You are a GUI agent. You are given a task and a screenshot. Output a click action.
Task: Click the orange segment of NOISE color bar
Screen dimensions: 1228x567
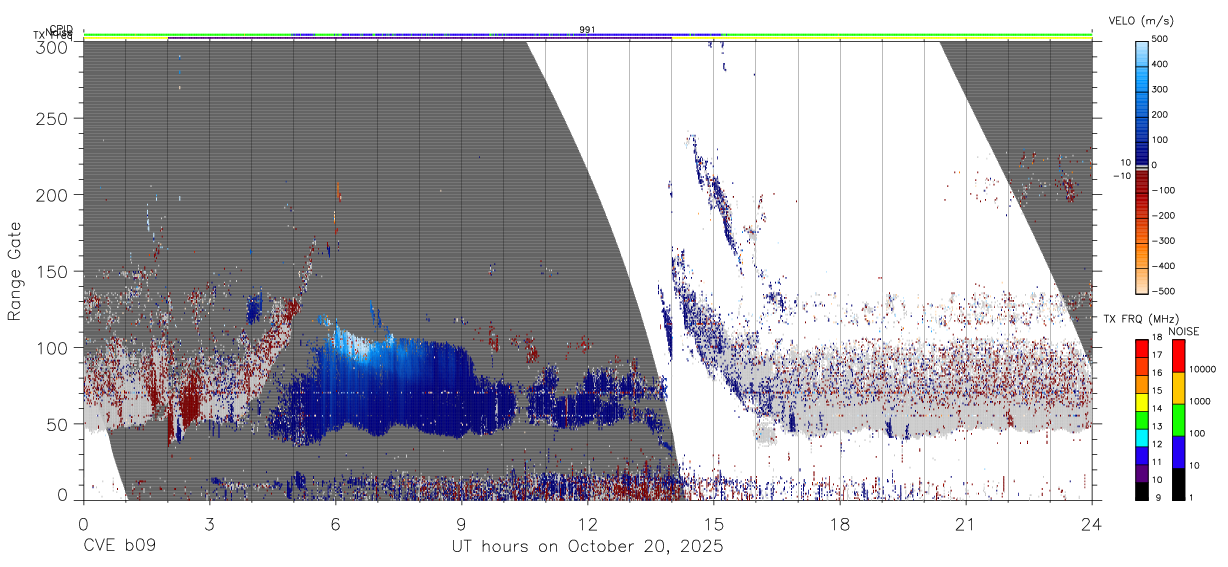(x=1178, y=388)
